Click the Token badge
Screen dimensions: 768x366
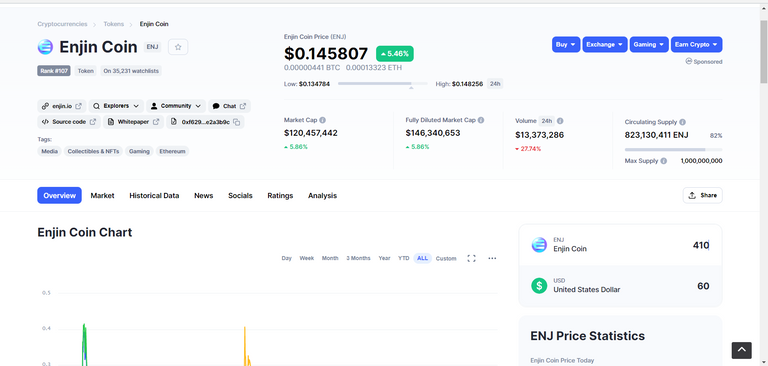click(x=86, y=71)
